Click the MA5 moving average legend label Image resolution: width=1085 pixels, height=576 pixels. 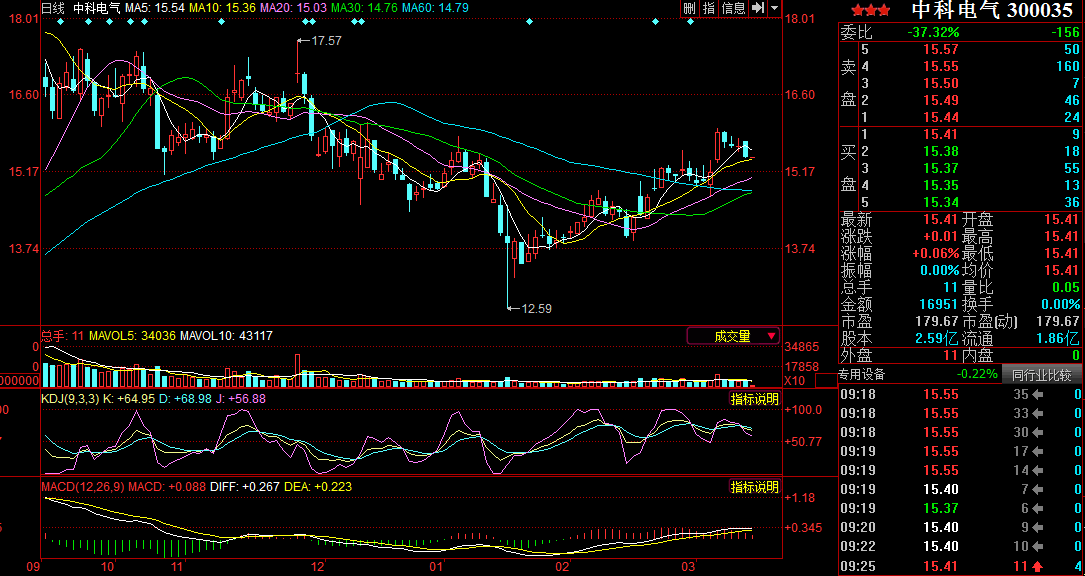coord(156,8)
